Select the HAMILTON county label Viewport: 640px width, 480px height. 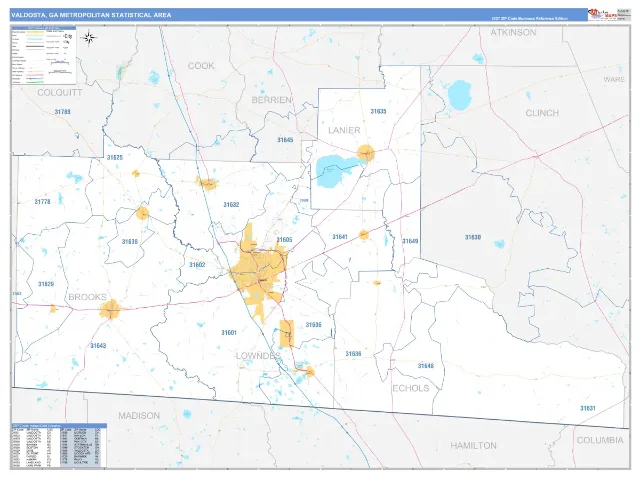coord(473,445)
